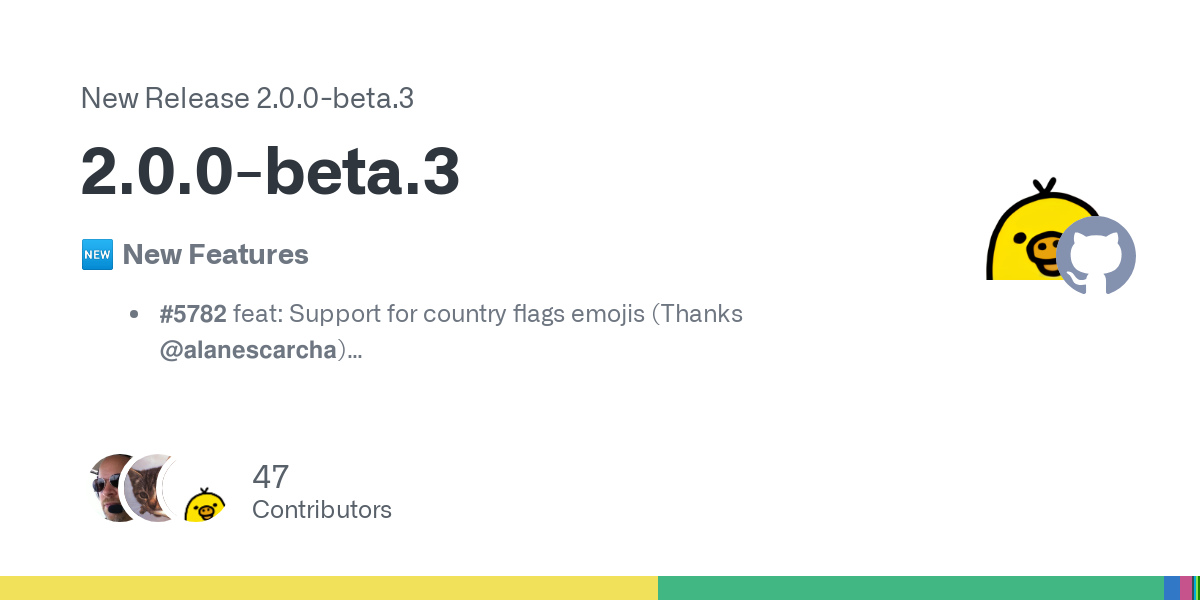Viewport: 1200px width, 600px height.
Task: Select the green language bar segment
Action: 911,588
